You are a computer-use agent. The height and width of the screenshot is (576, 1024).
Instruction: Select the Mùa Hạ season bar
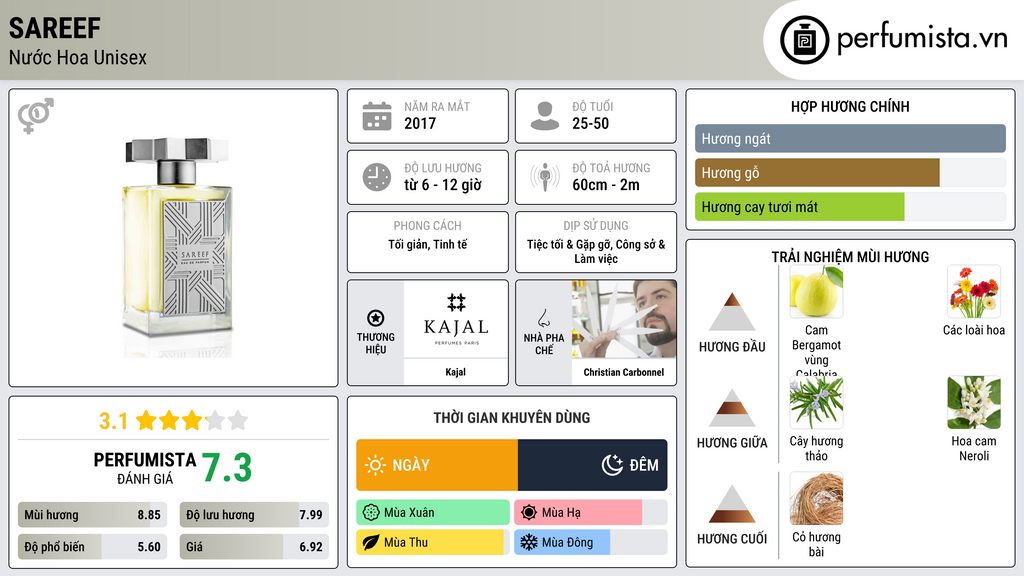590,513
